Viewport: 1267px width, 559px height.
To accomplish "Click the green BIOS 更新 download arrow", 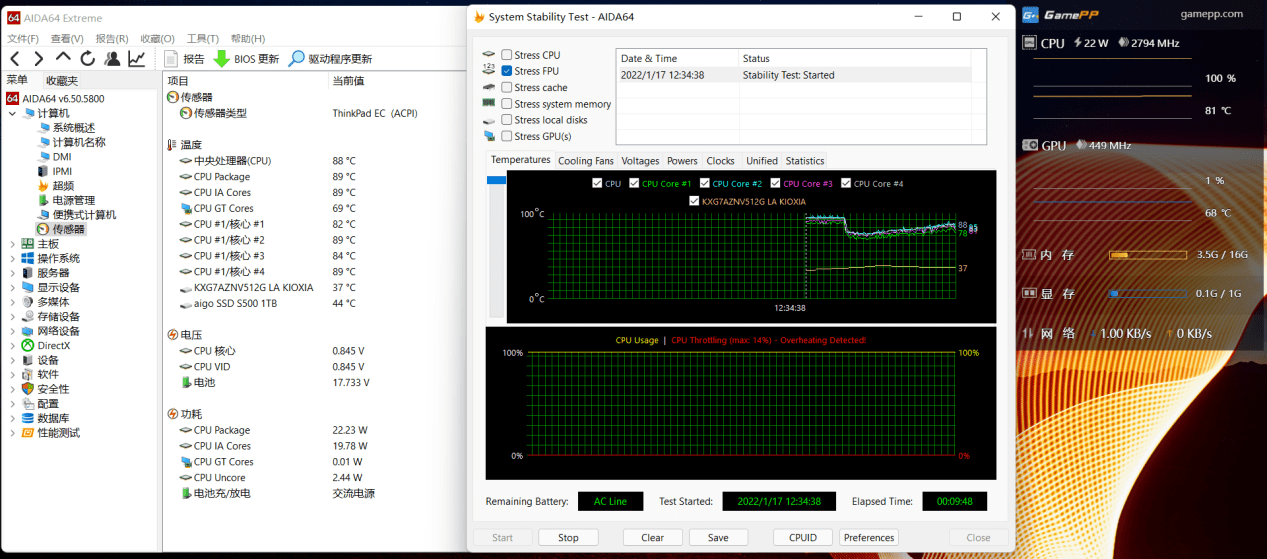I will coord(222,59).
